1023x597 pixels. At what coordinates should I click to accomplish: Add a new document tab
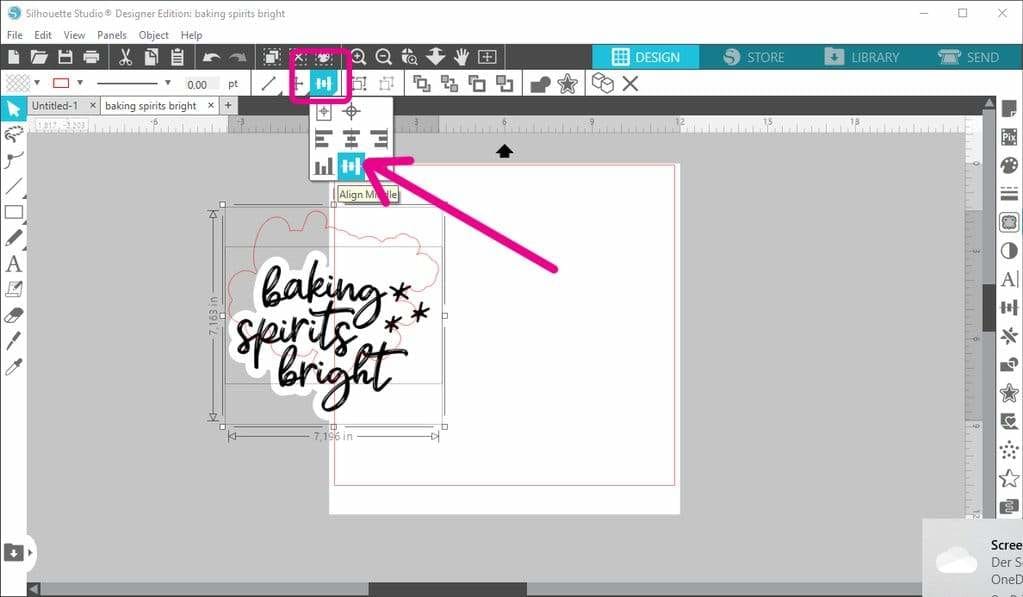pos(228,105)
